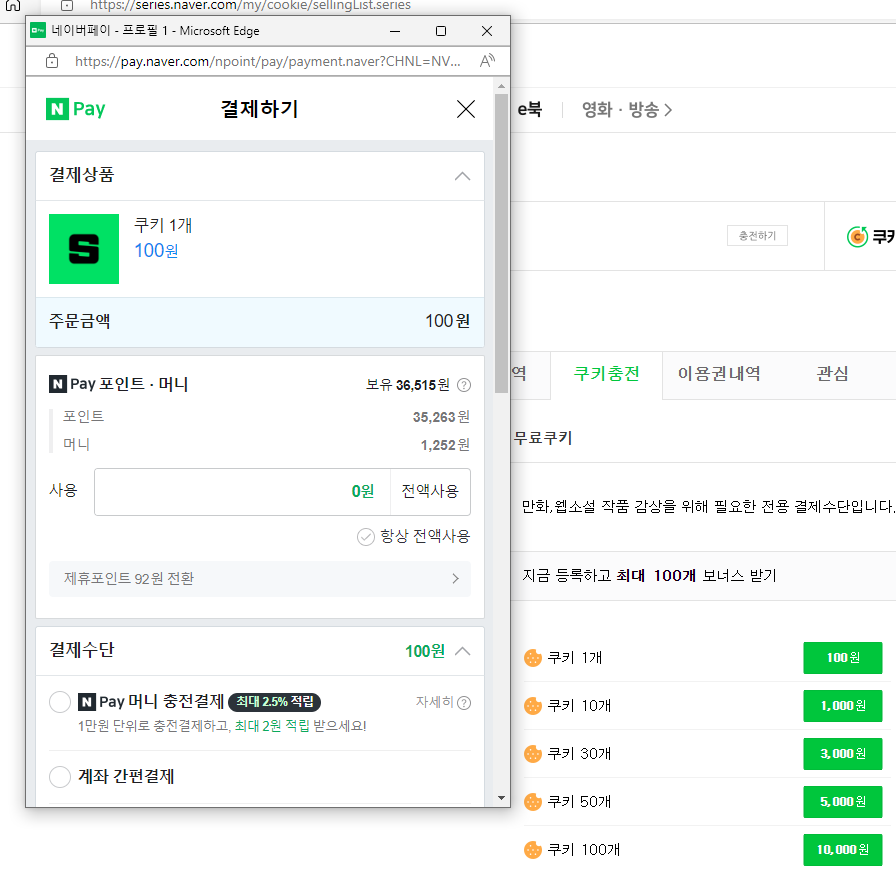896x874 pixels.
Task: Buy 쿠키 1개 with the 100원 button
Action: [842, 658]
